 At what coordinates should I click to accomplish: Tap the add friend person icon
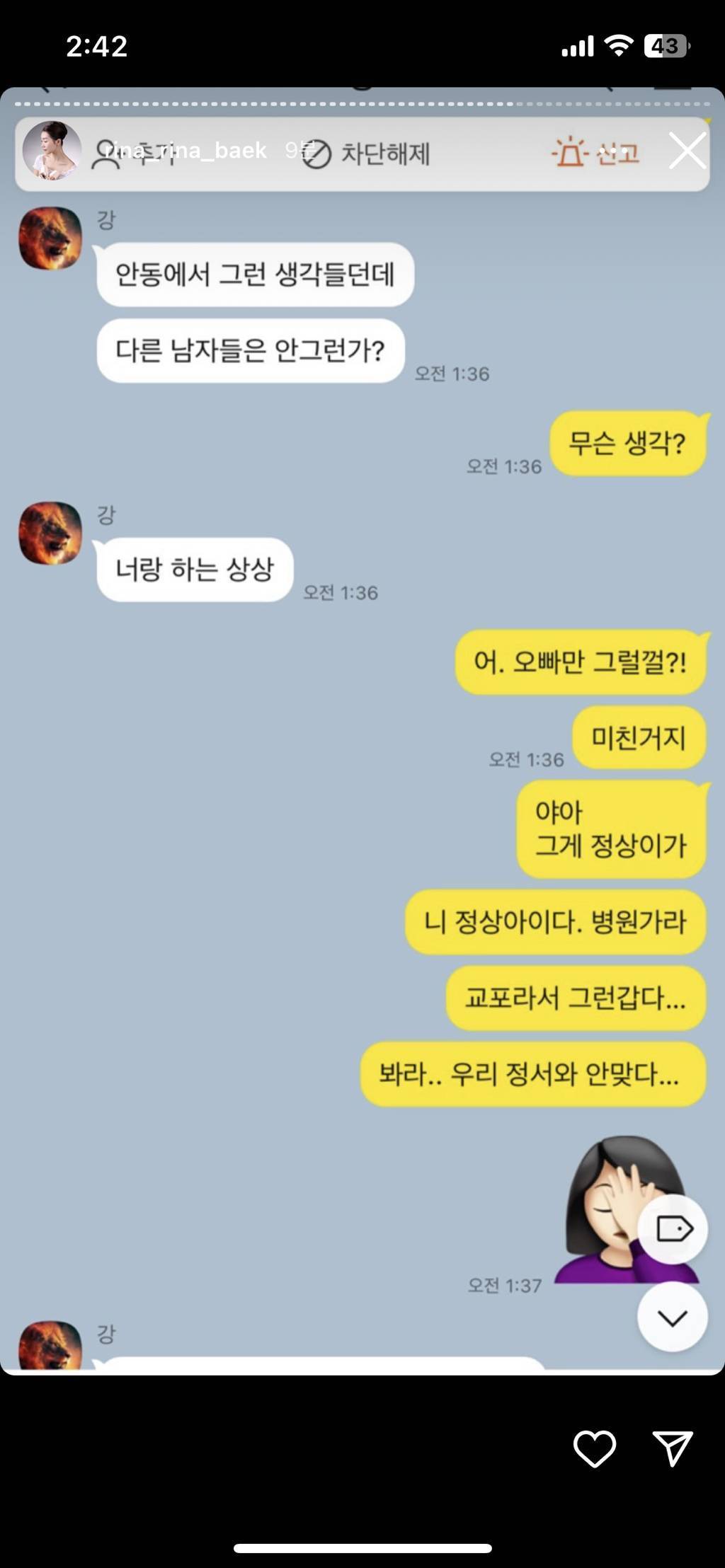coord(106,154)
